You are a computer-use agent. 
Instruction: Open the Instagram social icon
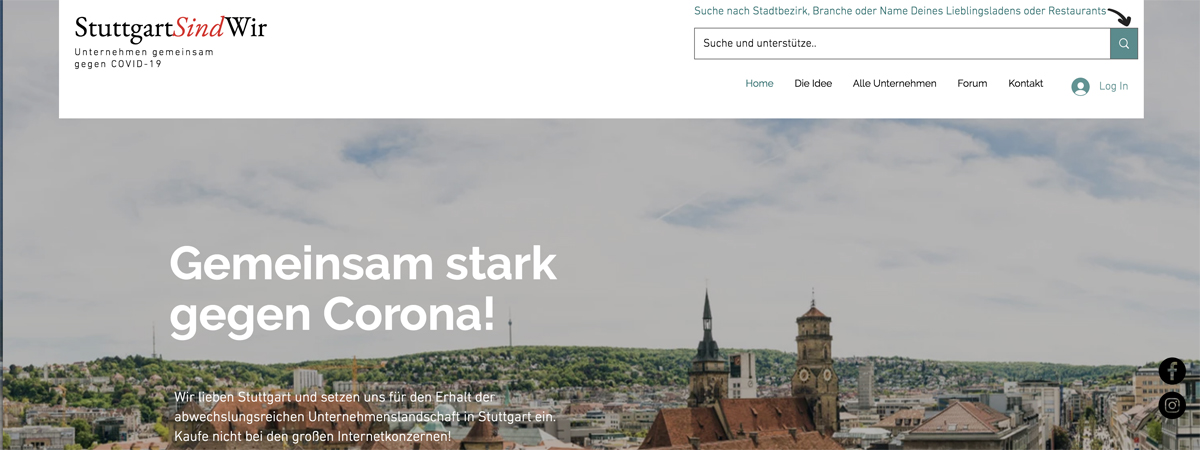pyautogui.click(x=1172, y=405)
